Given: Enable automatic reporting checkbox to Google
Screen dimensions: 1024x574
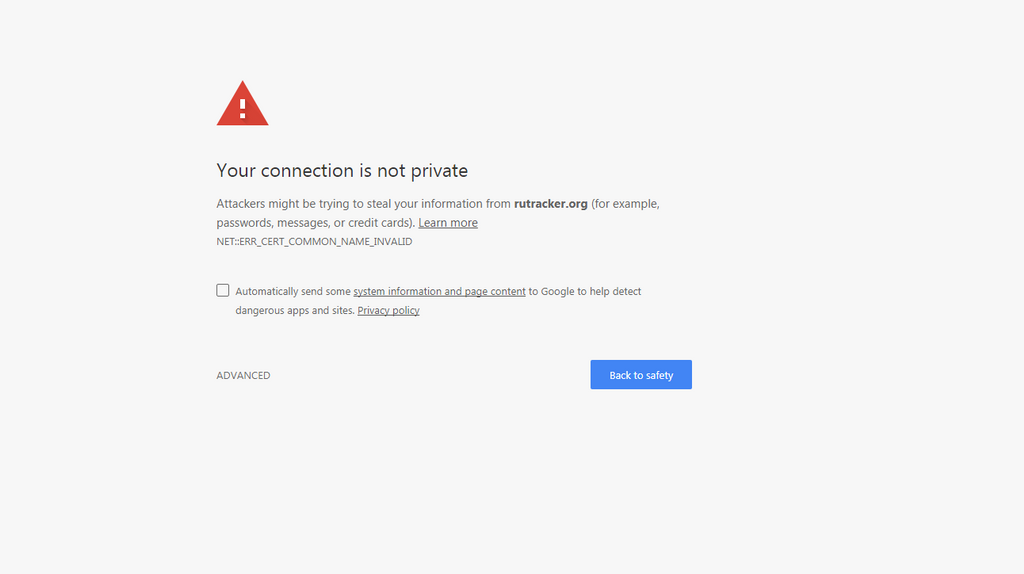Looking at the screenshot, I should [x=223, y=291].
